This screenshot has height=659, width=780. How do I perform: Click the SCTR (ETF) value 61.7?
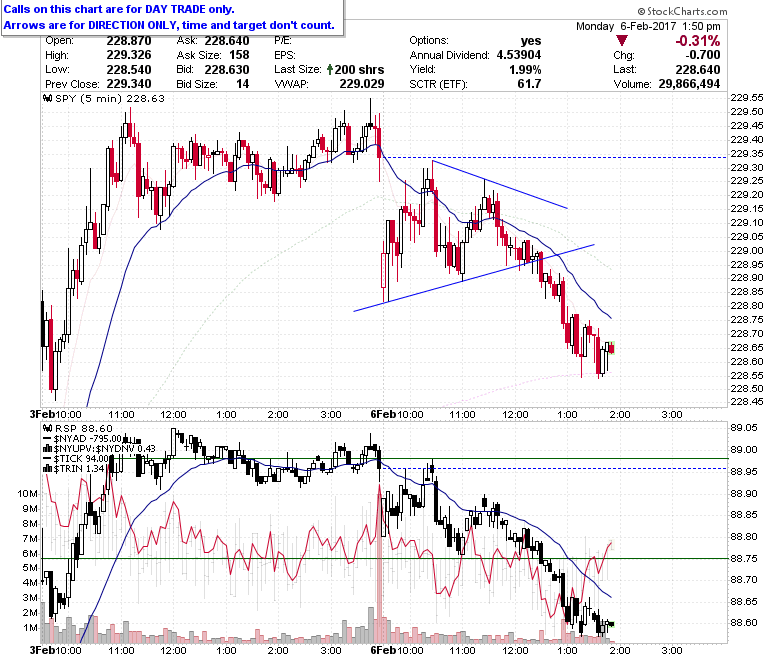tap(529, 84)
